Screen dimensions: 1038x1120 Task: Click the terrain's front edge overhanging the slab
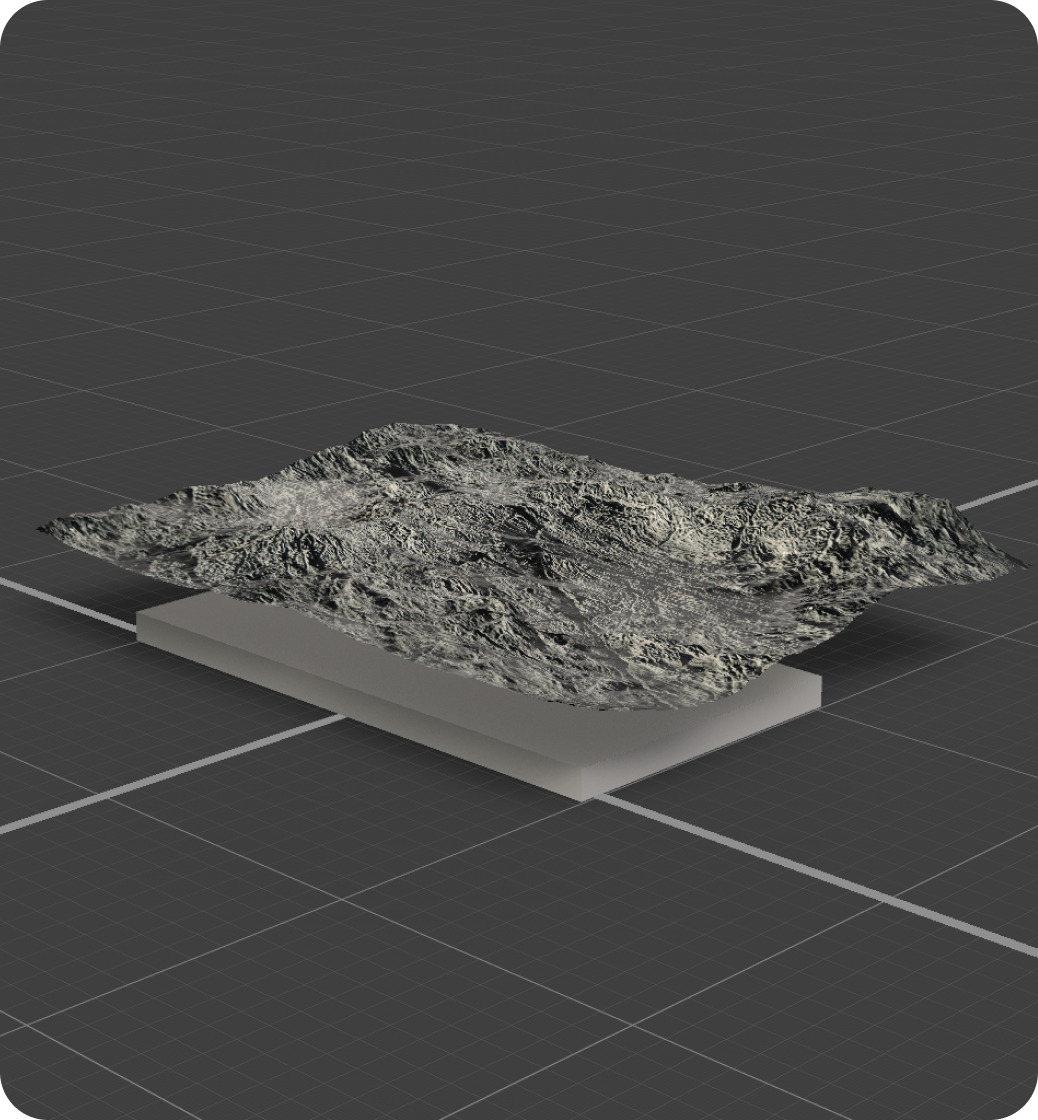coord(600,703)
